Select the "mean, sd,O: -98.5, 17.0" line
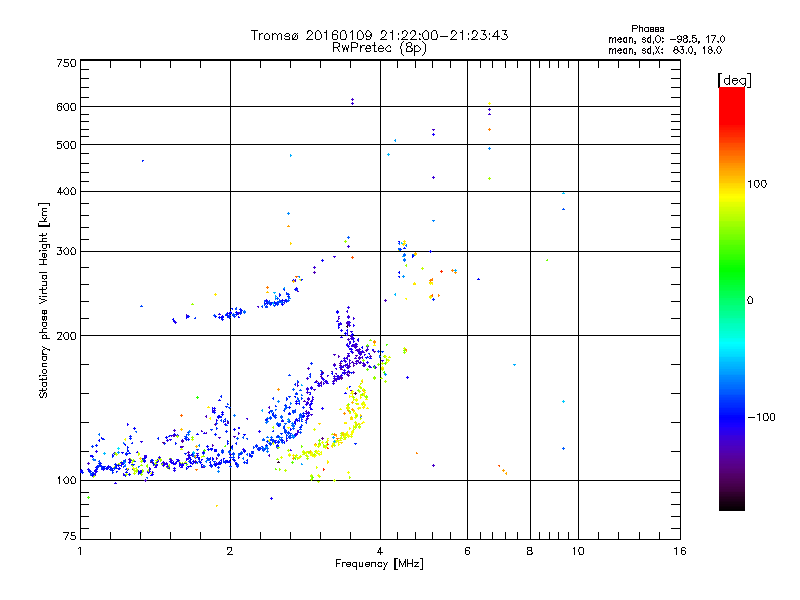 coord(666,39)
